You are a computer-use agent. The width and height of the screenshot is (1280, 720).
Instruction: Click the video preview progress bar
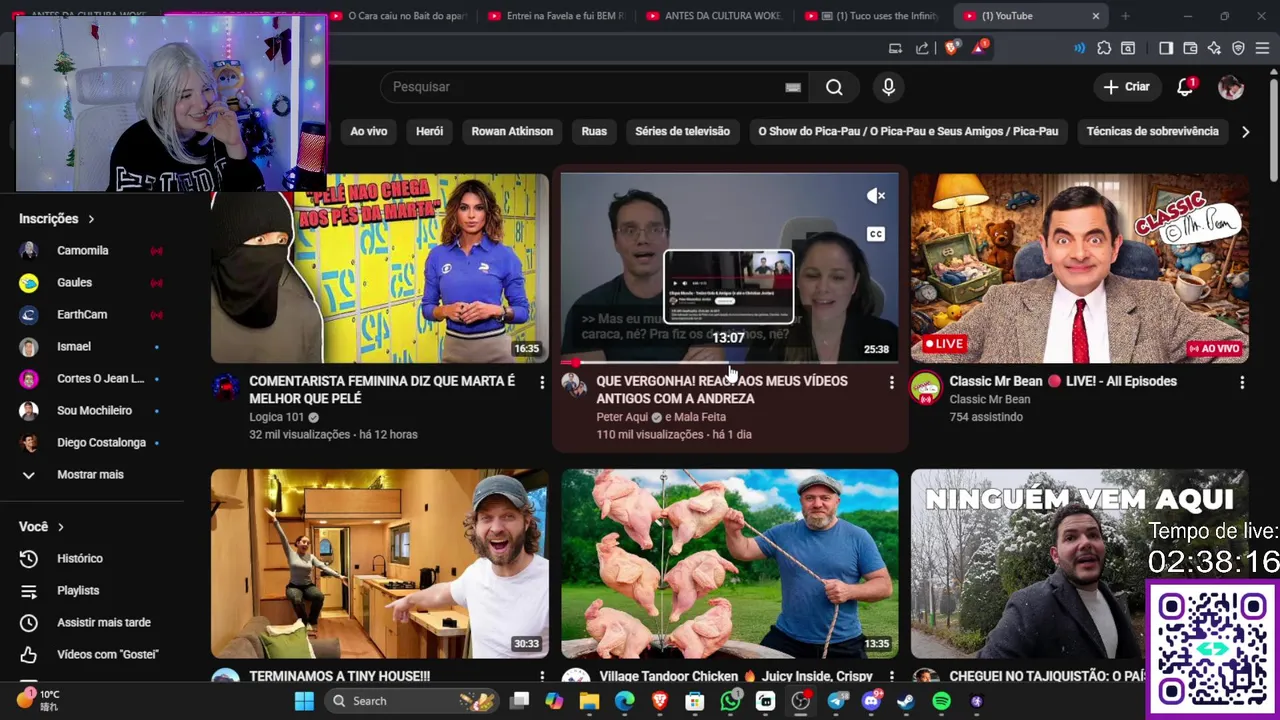coord(729,362)
